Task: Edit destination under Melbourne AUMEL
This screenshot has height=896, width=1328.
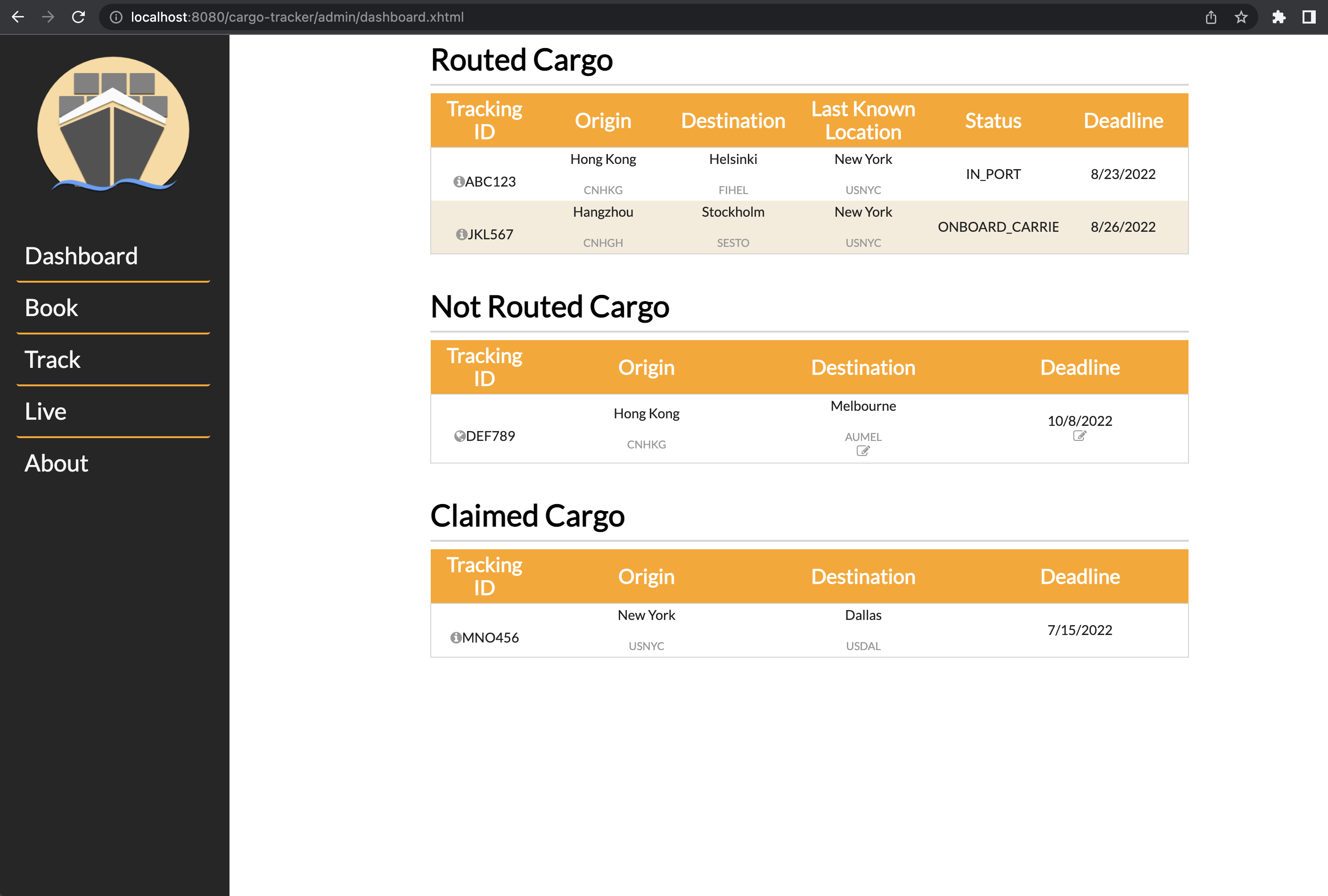Action: (863, 451)
